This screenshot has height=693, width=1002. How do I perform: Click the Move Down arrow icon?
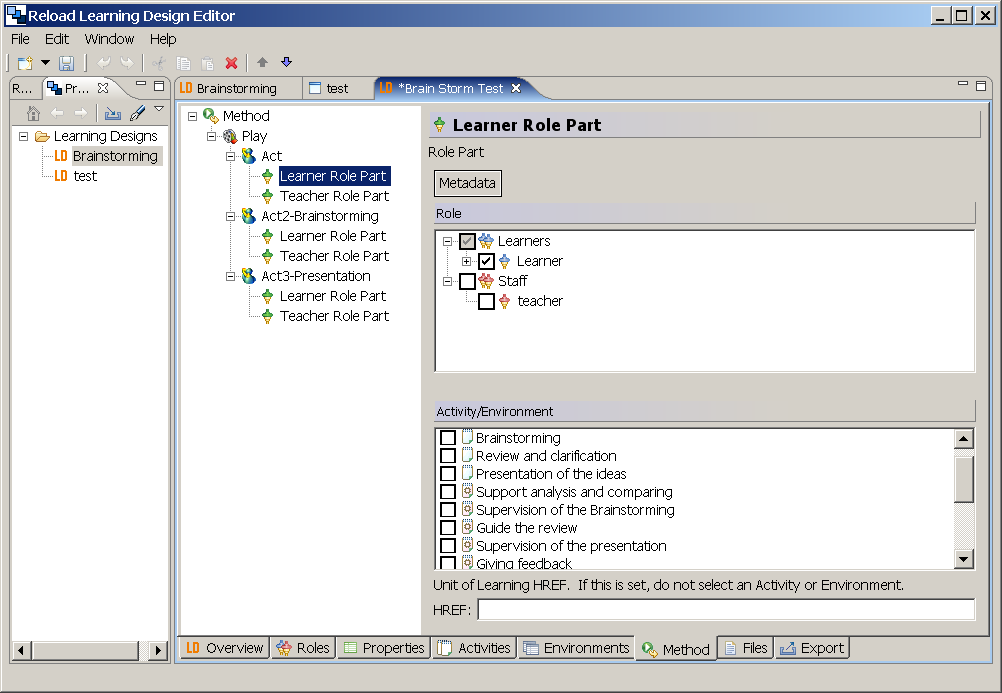(286, 63)
